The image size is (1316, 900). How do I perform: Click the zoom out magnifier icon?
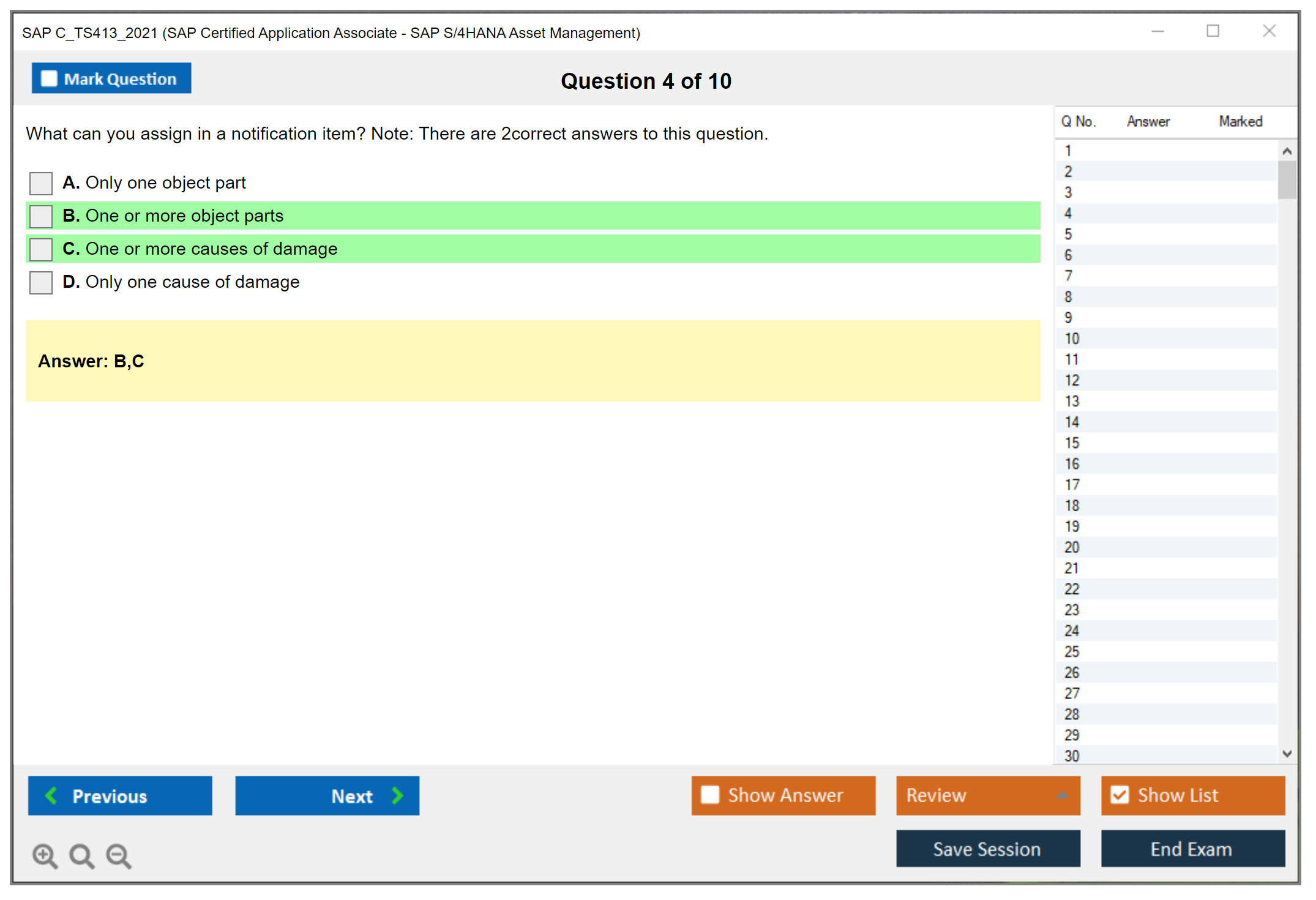[118, 855]
